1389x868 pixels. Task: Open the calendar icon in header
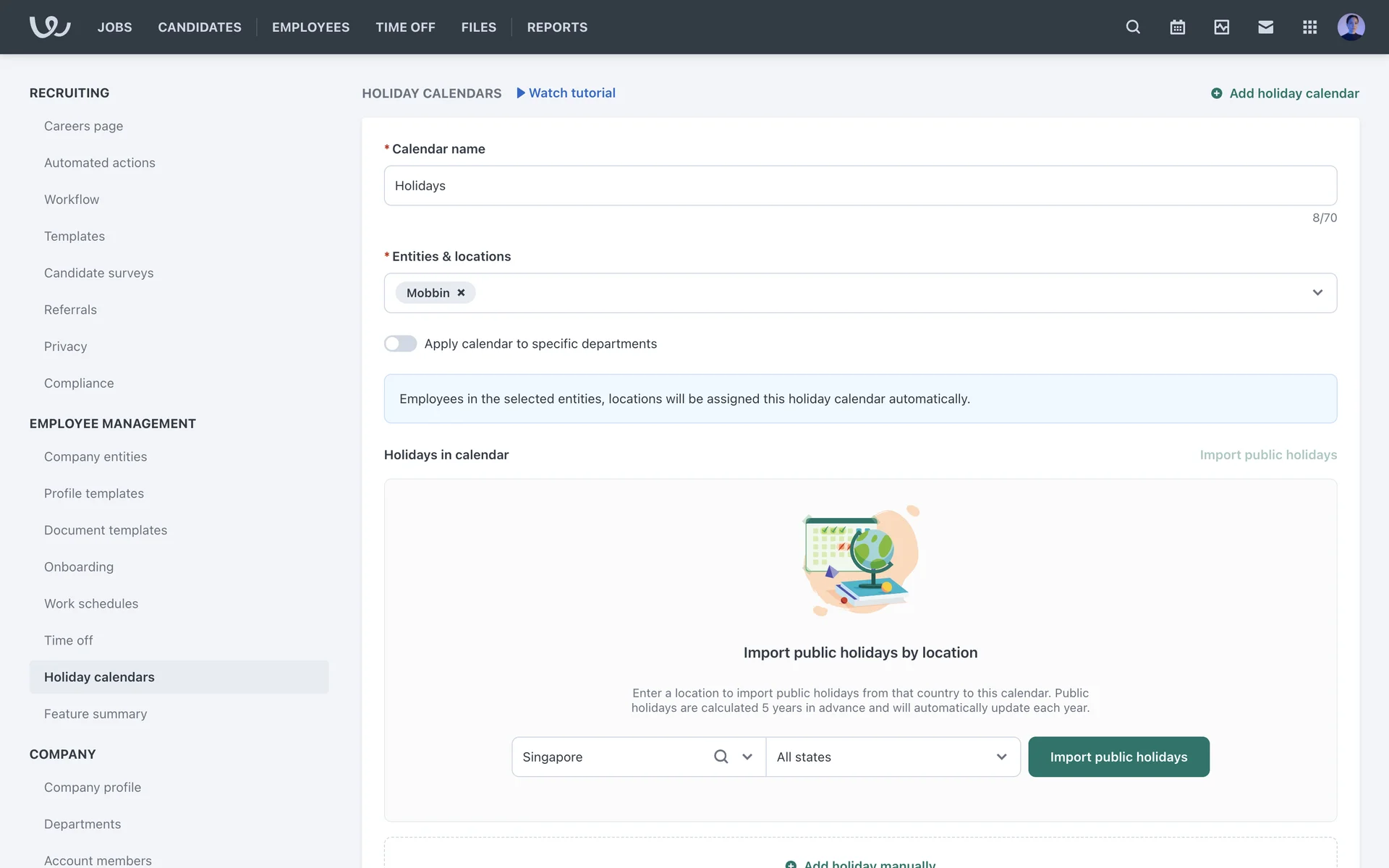1177,27
